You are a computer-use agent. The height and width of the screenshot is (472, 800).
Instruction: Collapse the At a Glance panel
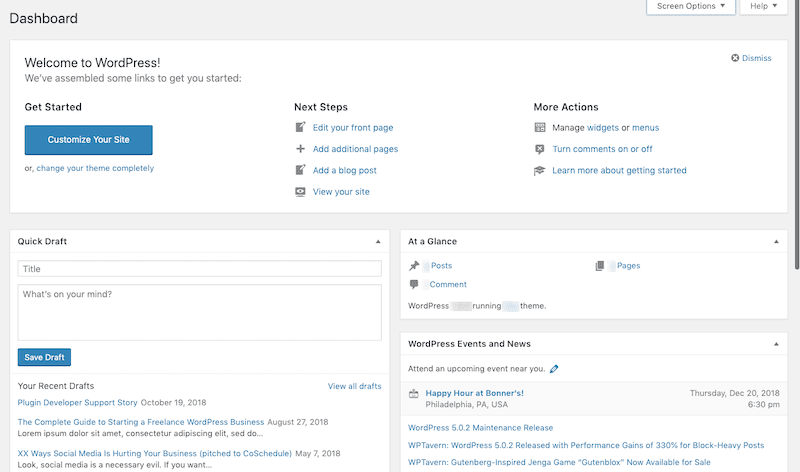coord(776,242)
